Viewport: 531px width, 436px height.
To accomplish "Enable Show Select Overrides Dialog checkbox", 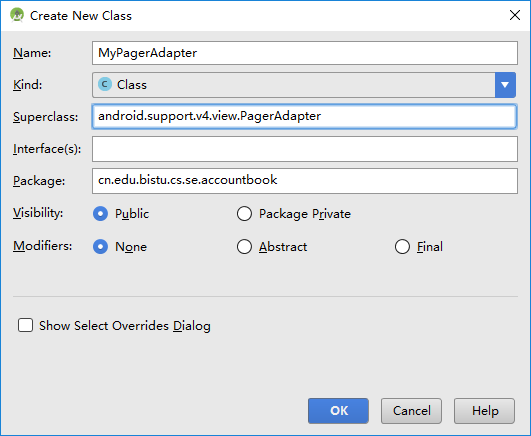I will coord(25,325).
